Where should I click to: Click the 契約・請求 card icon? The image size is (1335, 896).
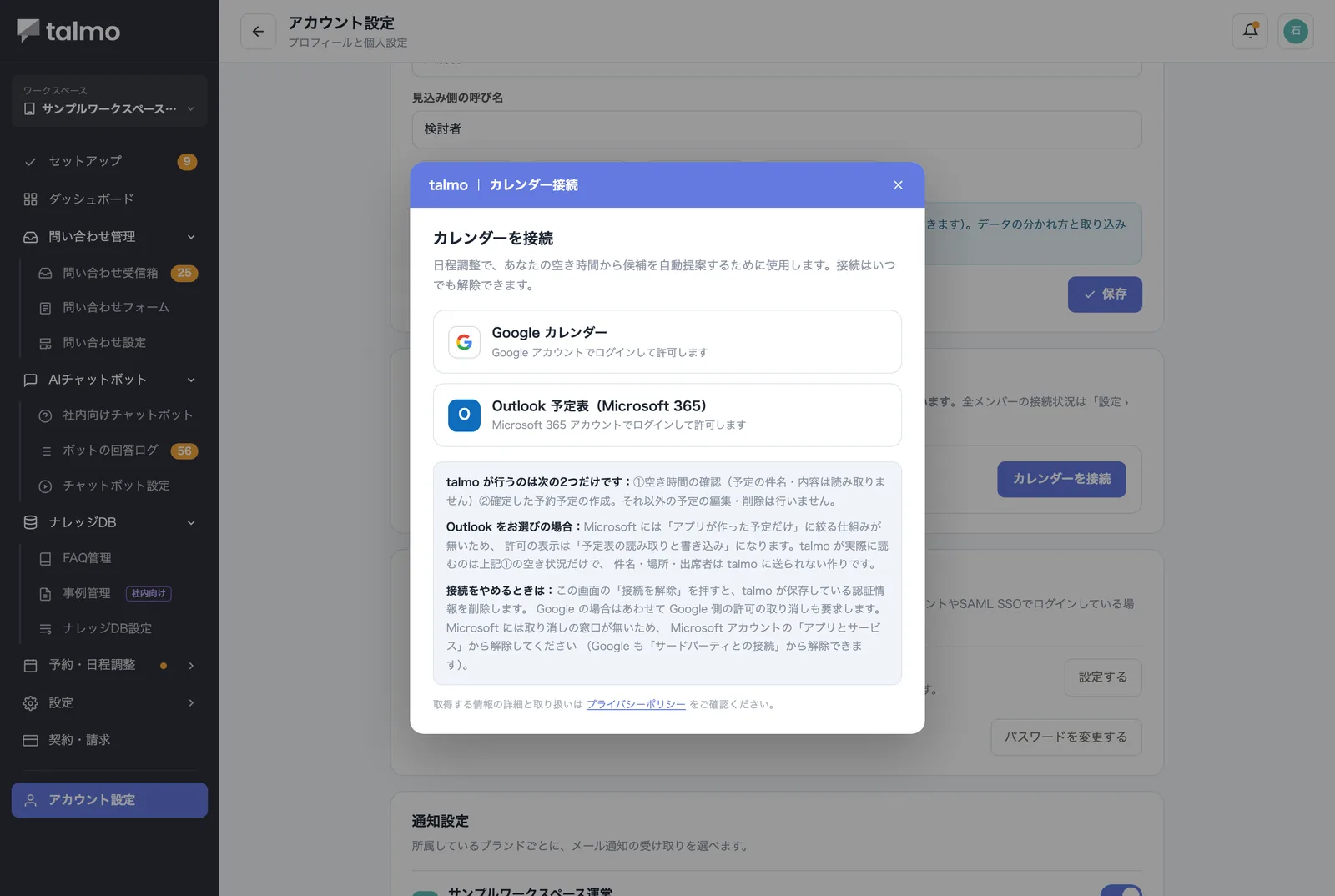(x=31, y=740)
